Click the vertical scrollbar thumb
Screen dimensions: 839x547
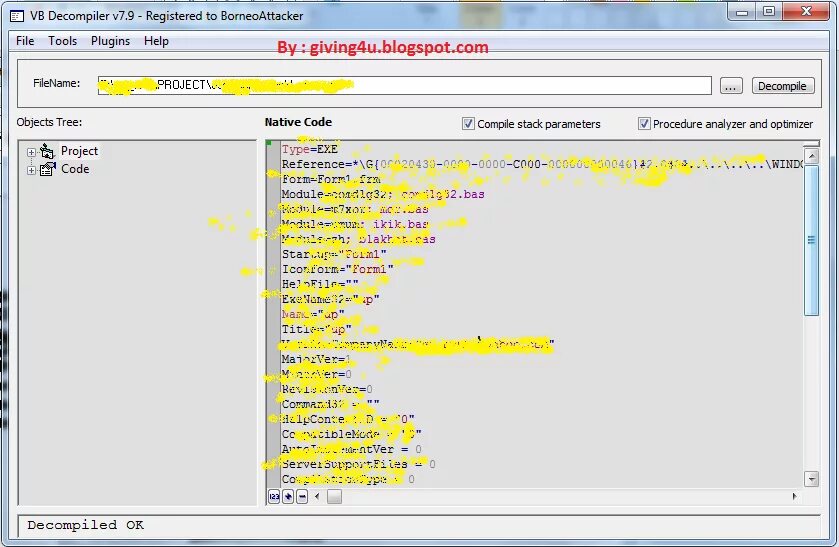[812, 240]
